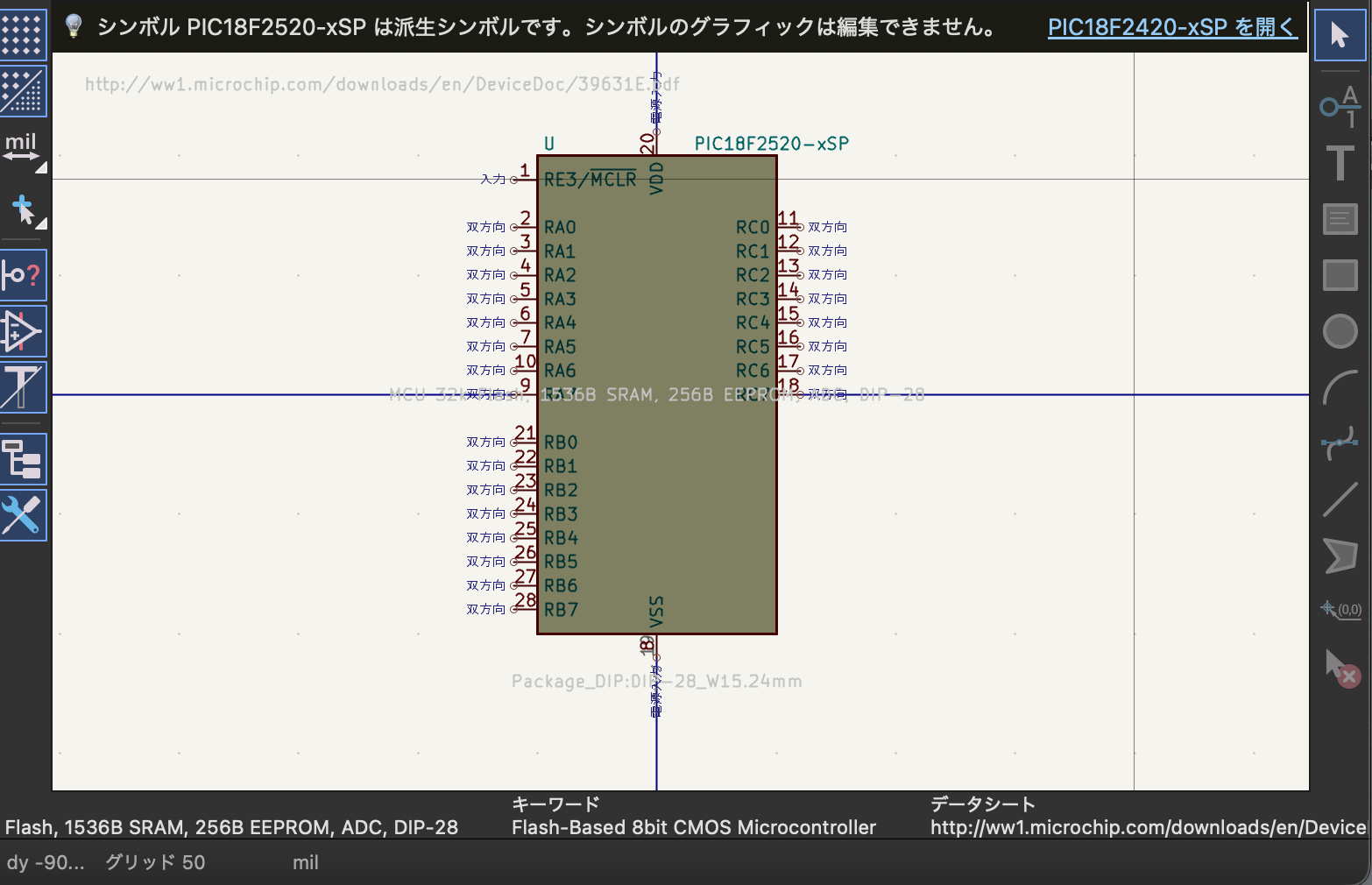1372x885 pixels.
Task: Click the Package_DIP footprint text
Action: 657,682
